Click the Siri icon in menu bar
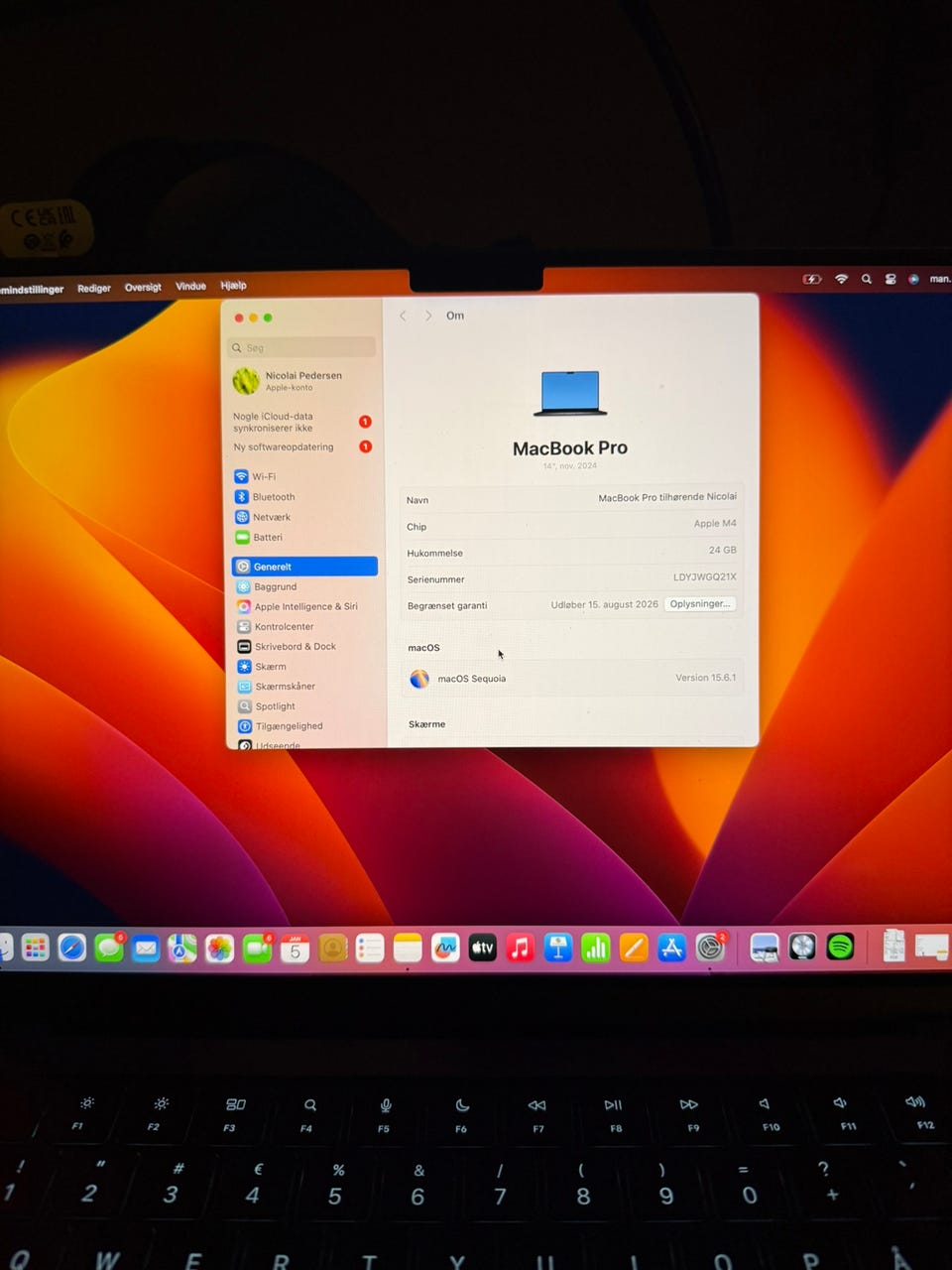 click(x=913, y=280)
